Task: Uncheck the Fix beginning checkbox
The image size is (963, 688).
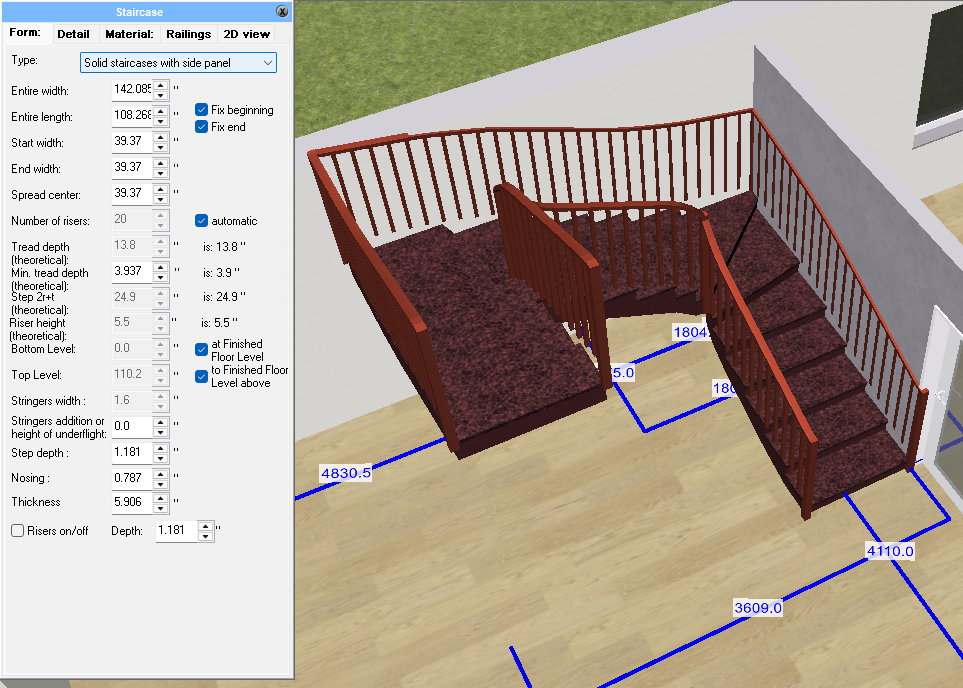Action: tap(202, 110)
